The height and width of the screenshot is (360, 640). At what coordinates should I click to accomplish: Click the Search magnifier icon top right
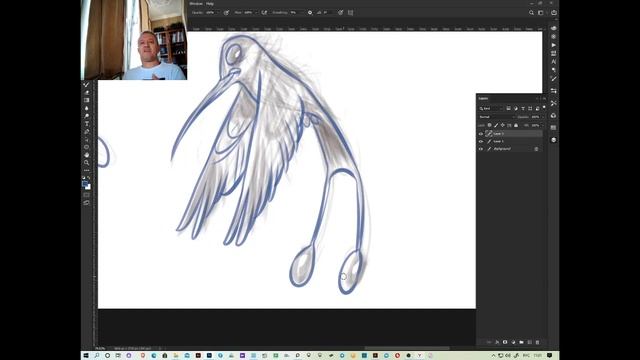531,13
